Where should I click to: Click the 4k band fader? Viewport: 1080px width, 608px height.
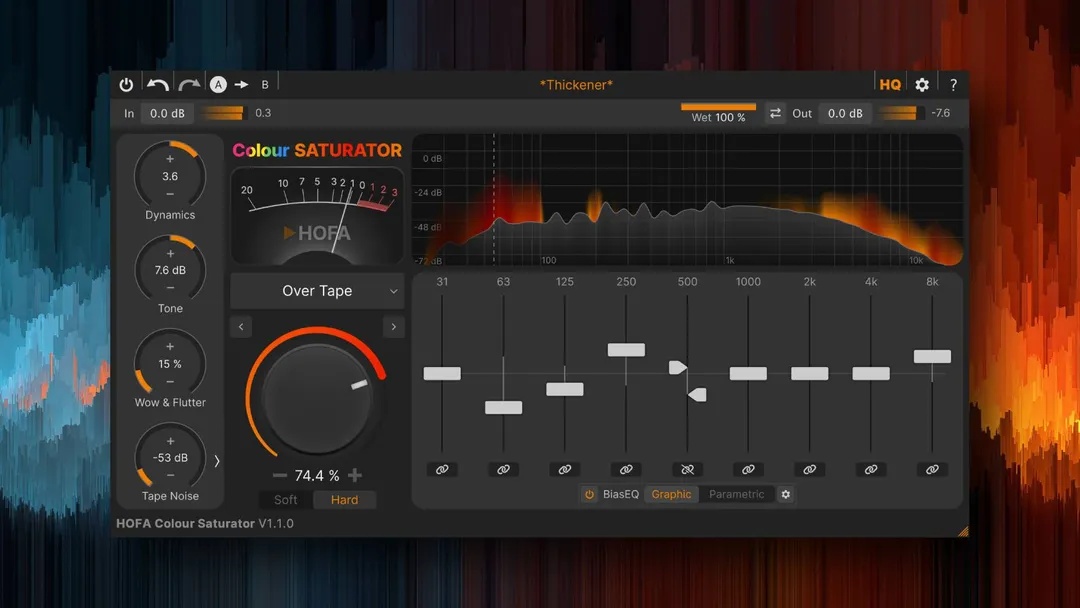click(871, 373)
